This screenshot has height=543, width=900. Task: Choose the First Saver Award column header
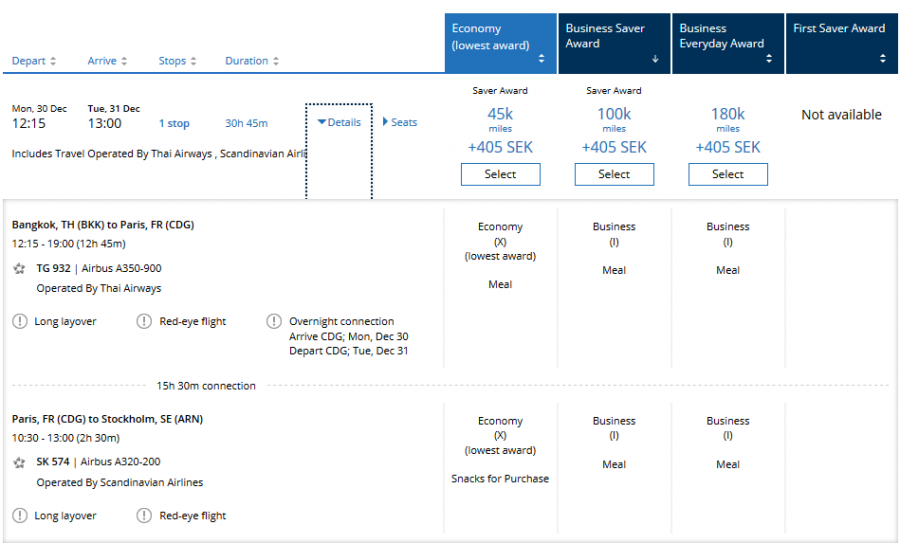(x=840, y=44)
